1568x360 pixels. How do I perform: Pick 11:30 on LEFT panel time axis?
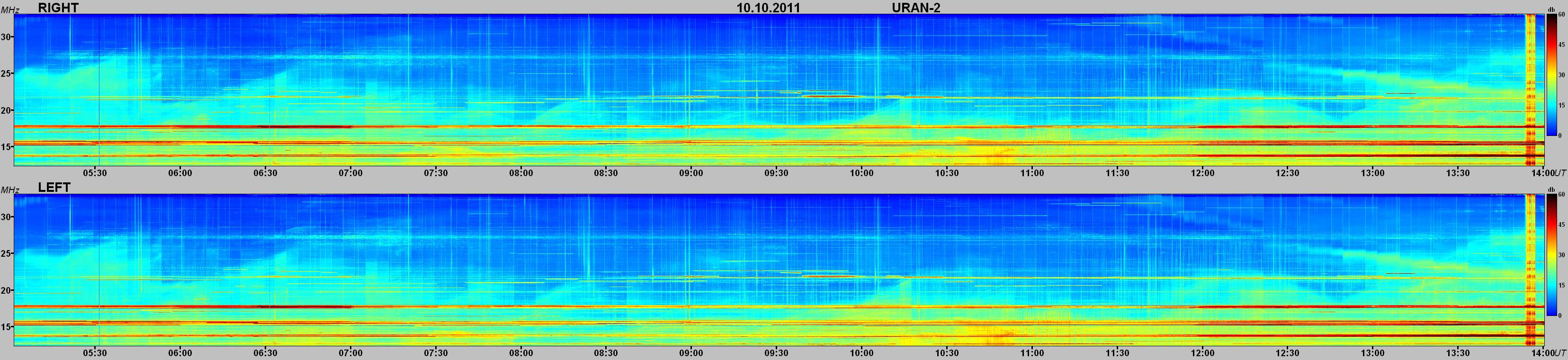click(x=1118, y=353)
